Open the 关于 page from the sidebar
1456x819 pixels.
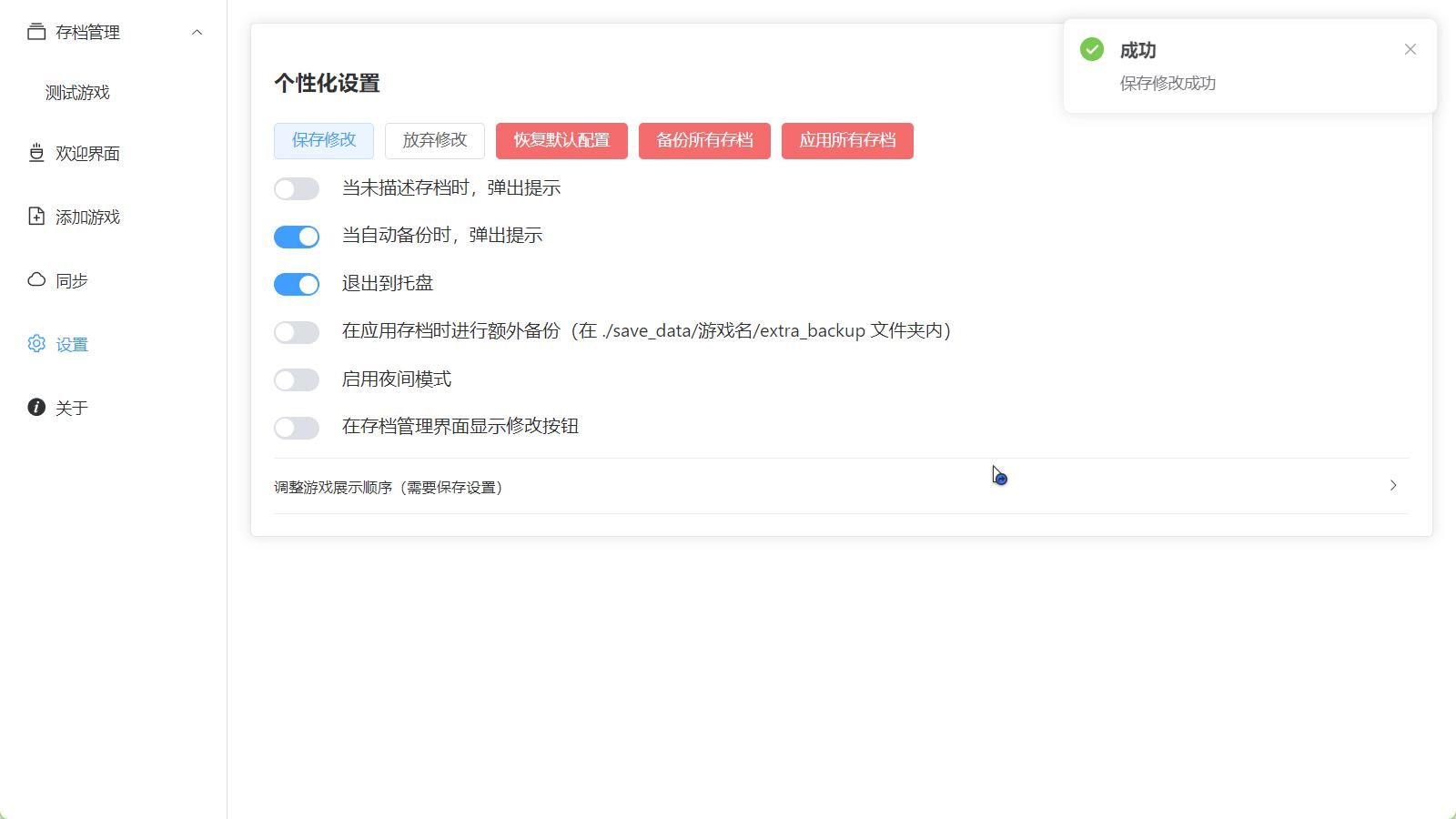(x=70, y=408)
